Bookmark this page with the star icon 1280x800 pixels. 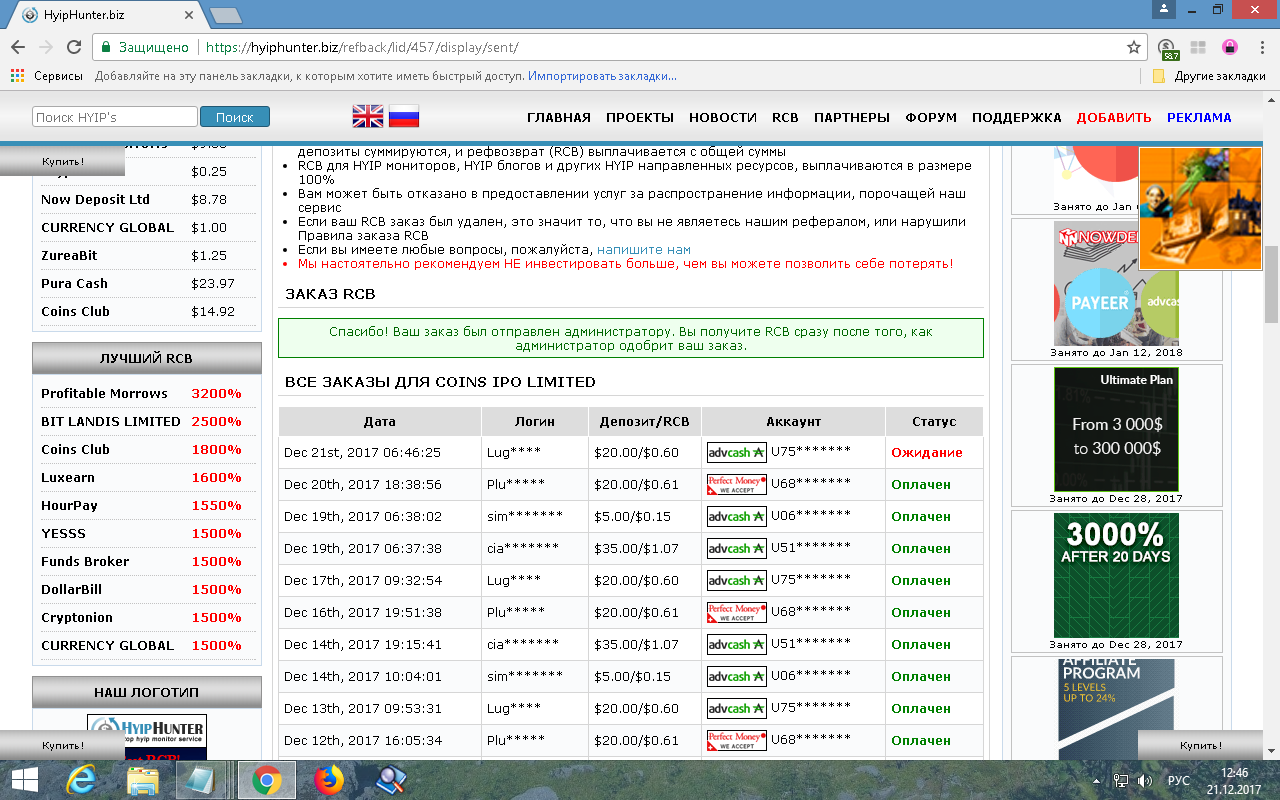pos(1133,47)
